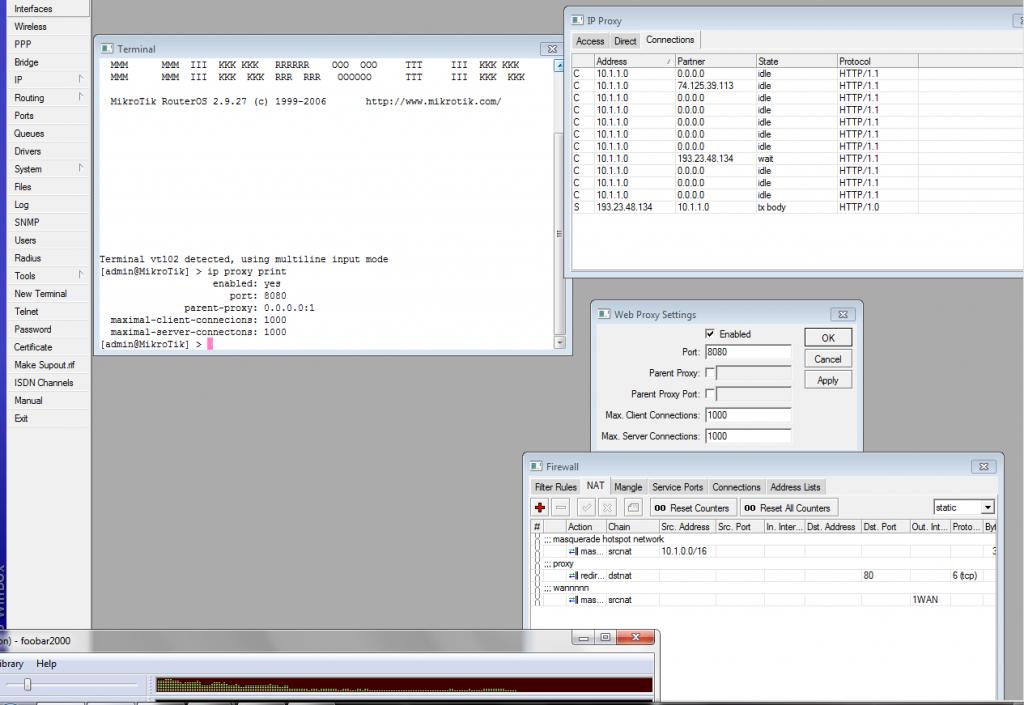Viewport: 1024px width, 705px height.
Task: Adjust the foobar2000 volume slider
Action: tap(28, 685)
